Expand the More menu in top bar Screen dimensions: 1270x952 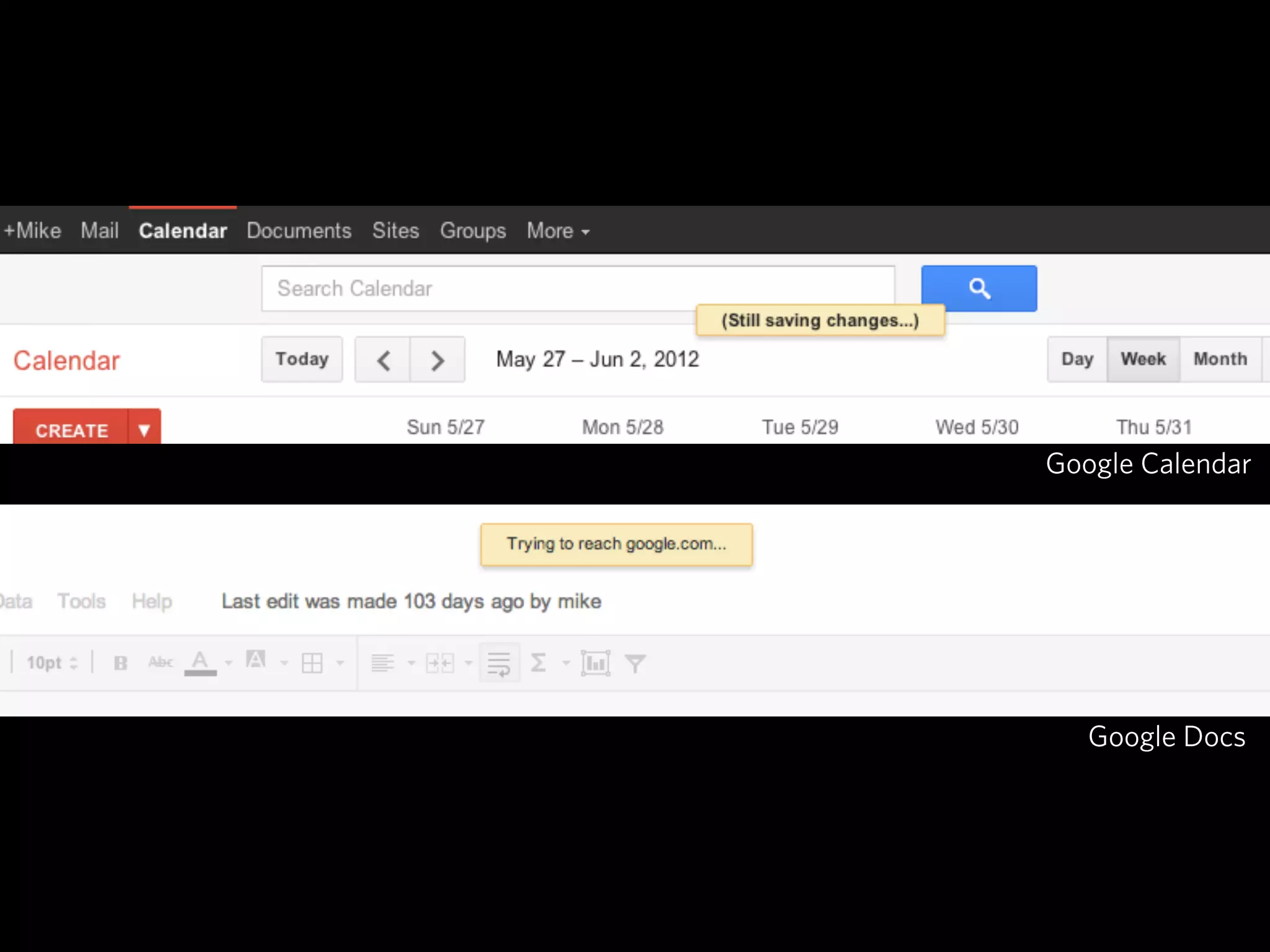tap(558, 231)
